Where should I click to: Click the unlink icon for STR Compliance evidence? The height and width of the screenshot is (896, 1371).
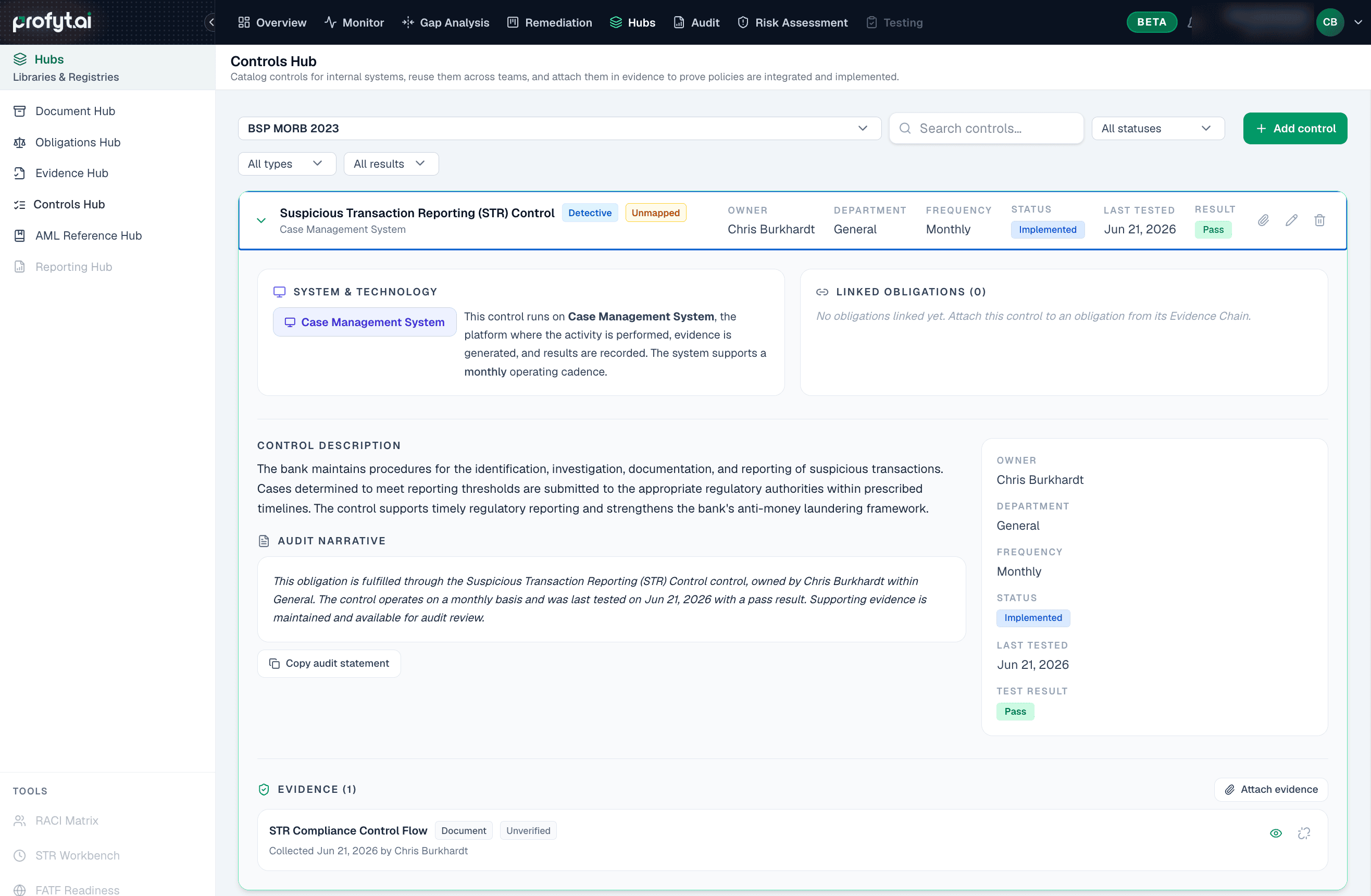click(1304, 833)
